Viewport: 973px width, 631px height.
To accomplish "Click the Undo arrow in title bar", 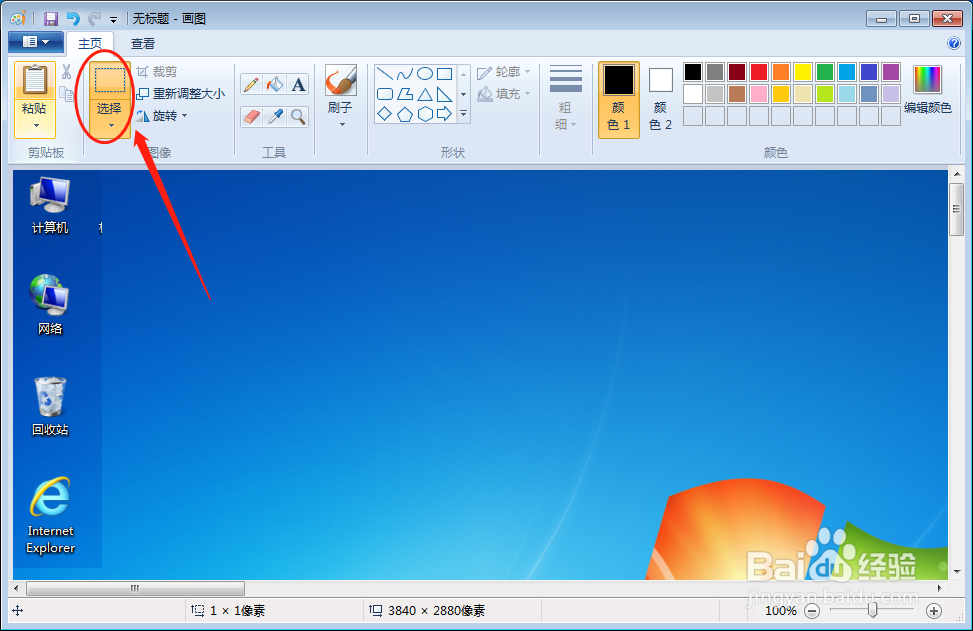I will pyautogui.click(x=73, y=19).
